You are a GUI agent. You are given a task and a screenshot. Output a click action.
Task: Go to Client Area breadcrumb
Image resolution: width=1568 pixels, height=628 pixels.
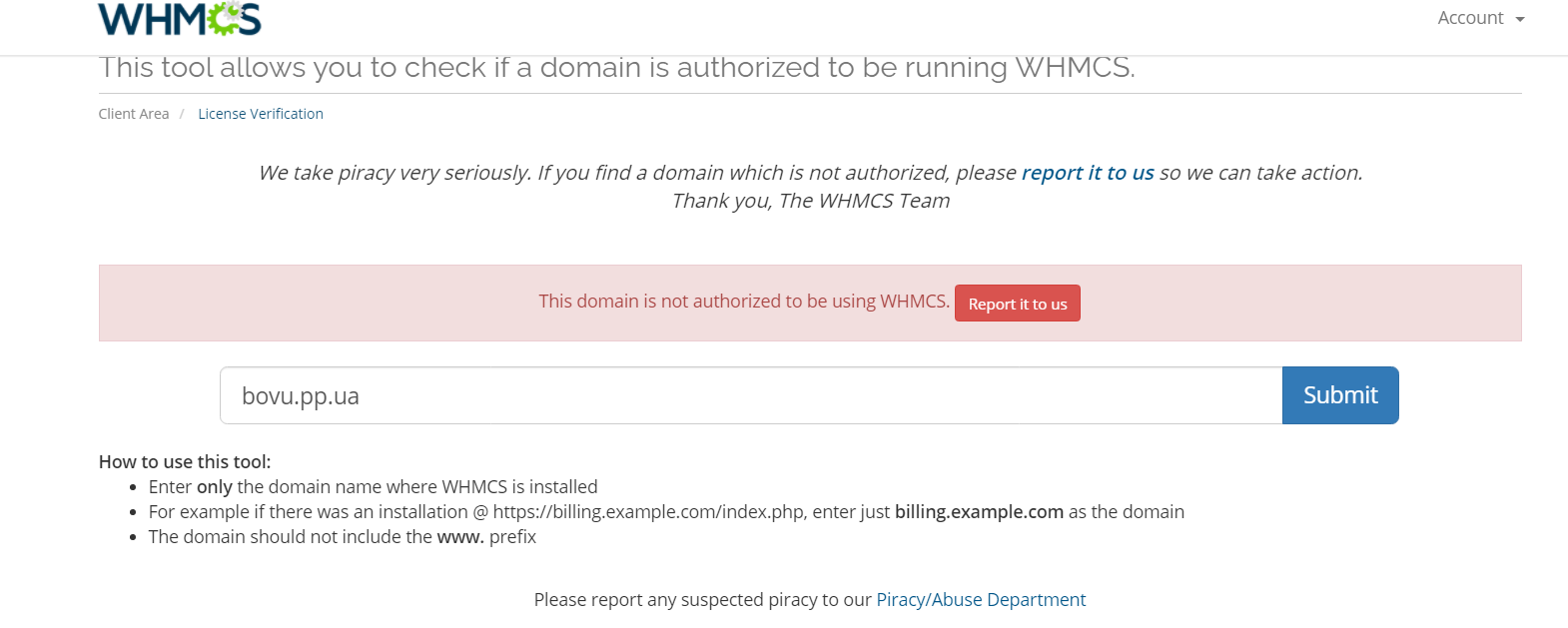134,114
